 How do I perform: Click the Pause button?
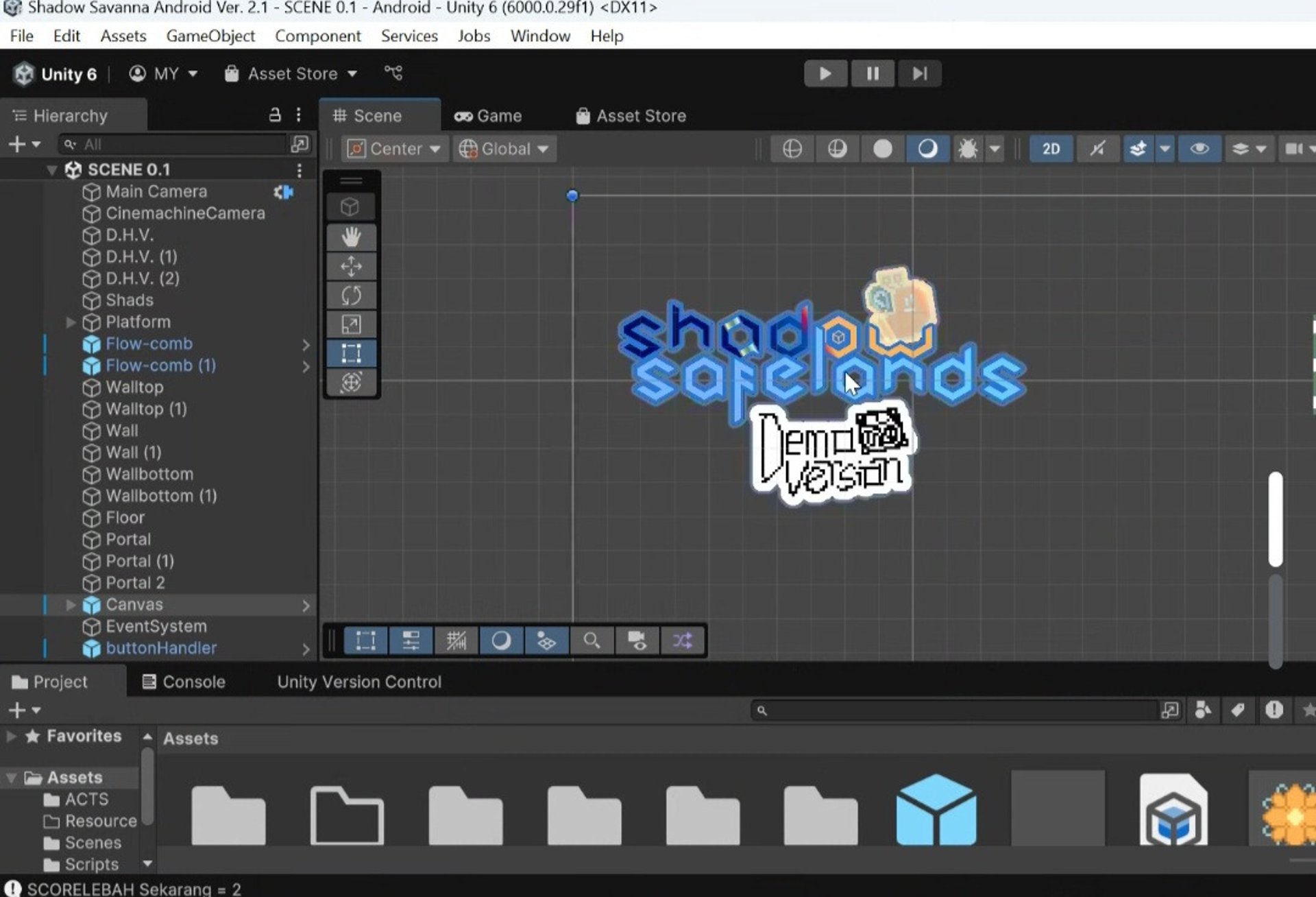point(873,73)
